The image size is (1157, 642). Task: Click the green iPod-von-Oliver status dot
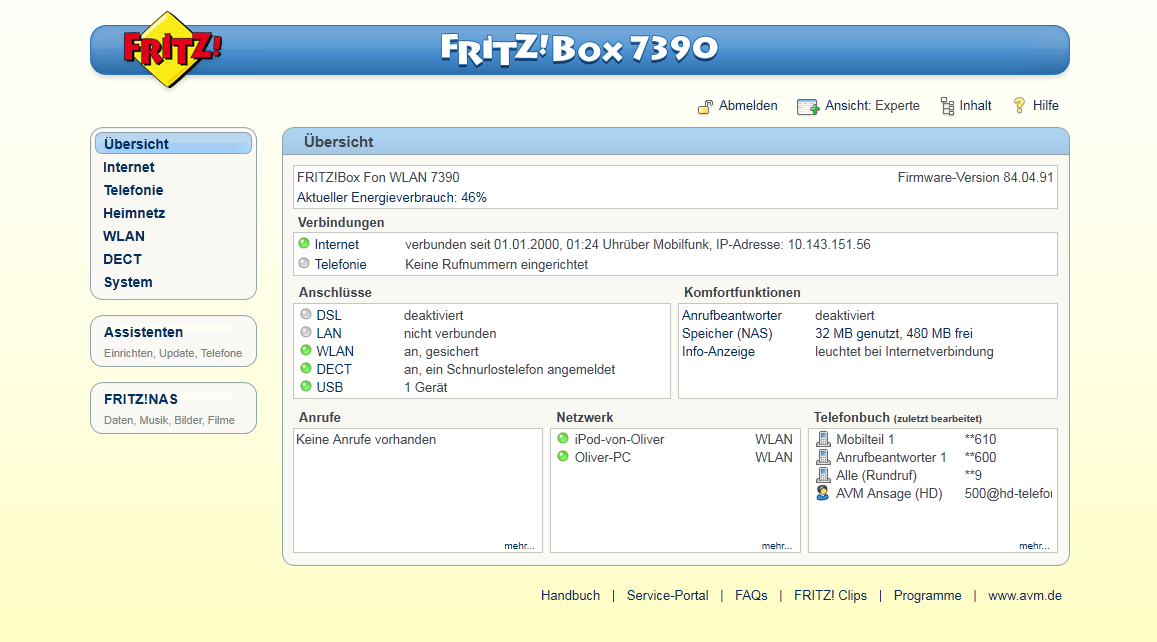tap(563, 438)
